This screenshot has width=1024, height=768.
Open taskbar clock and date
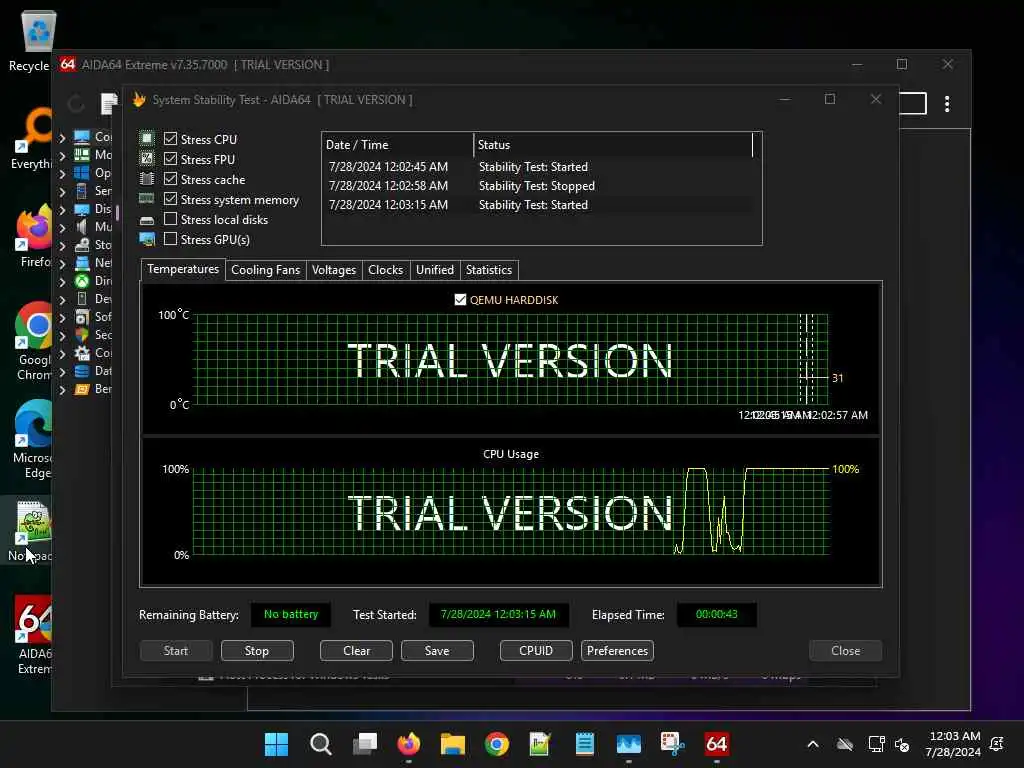click(953, 744)
